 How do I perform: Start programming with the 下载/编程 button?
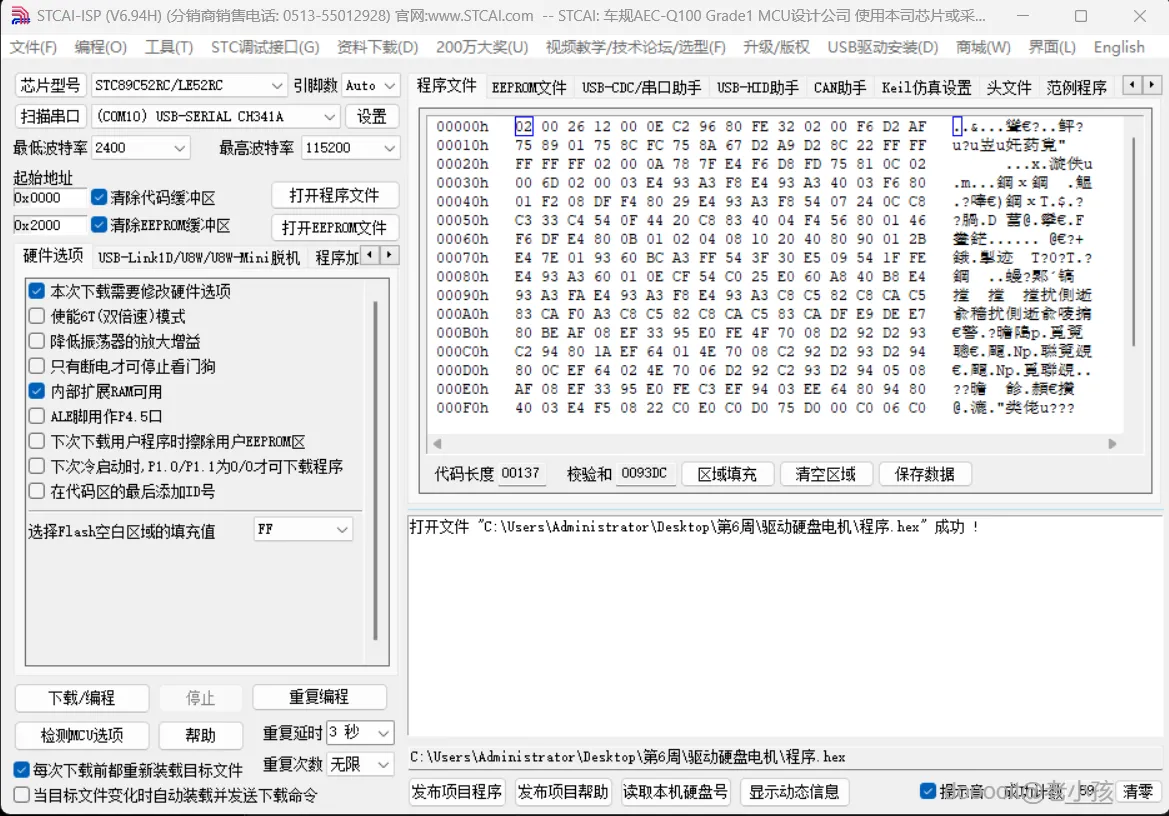coord(81,697)
